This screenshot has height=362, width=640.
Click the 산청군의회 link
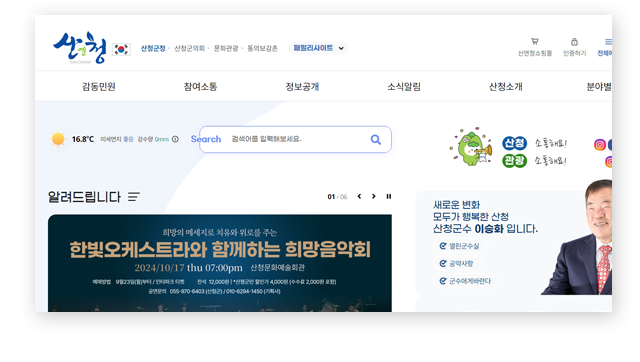[x=189, y=49]
